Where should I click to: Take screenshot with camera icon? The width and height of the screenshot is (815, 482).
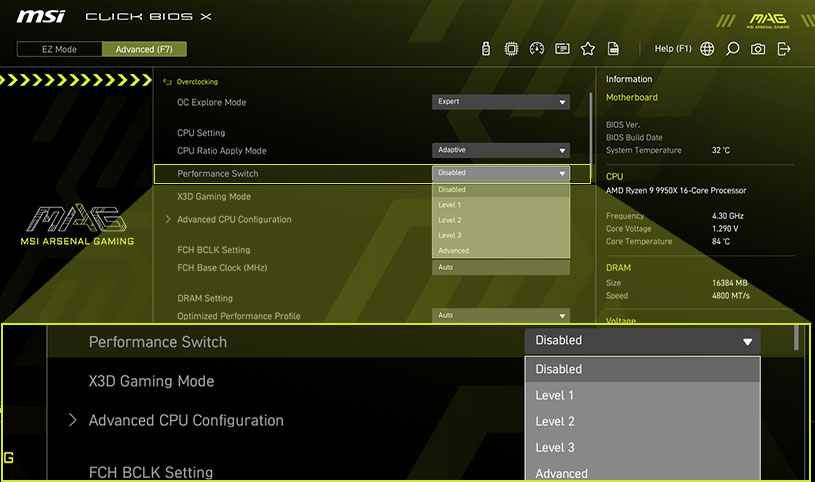(759, 49)
